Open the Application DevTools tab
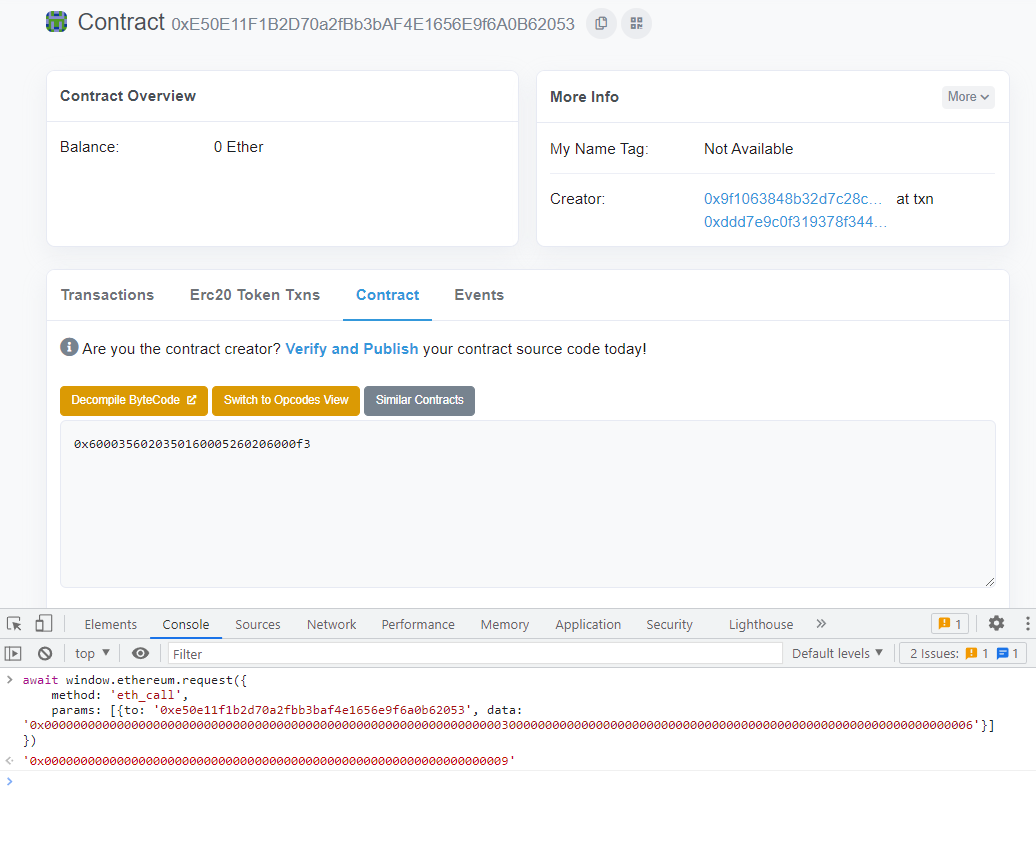Screen dimensions: 1036x860 tap(588, 624)
